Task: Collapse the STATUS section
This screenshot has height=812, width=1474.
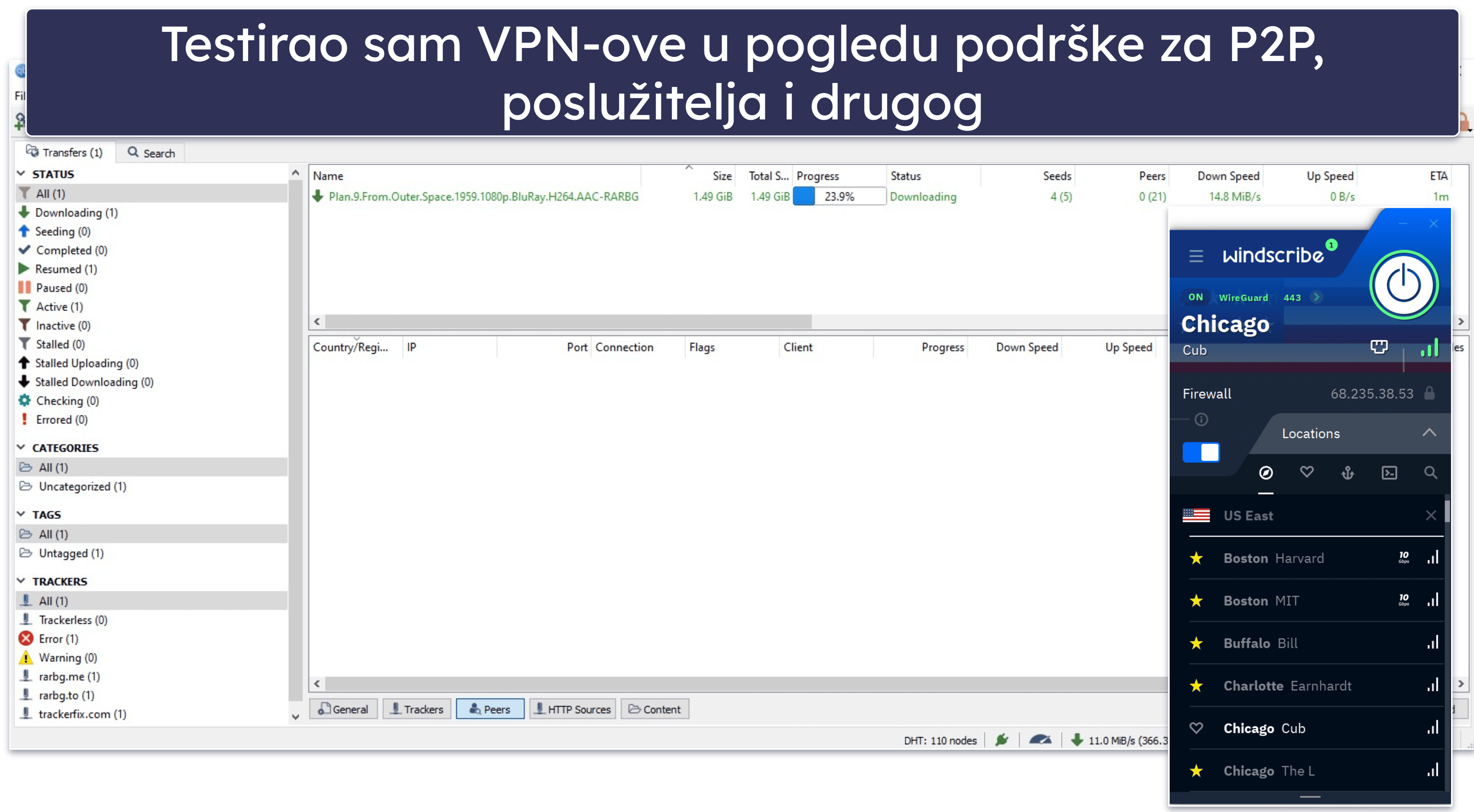Action: [x=21, y=173]
